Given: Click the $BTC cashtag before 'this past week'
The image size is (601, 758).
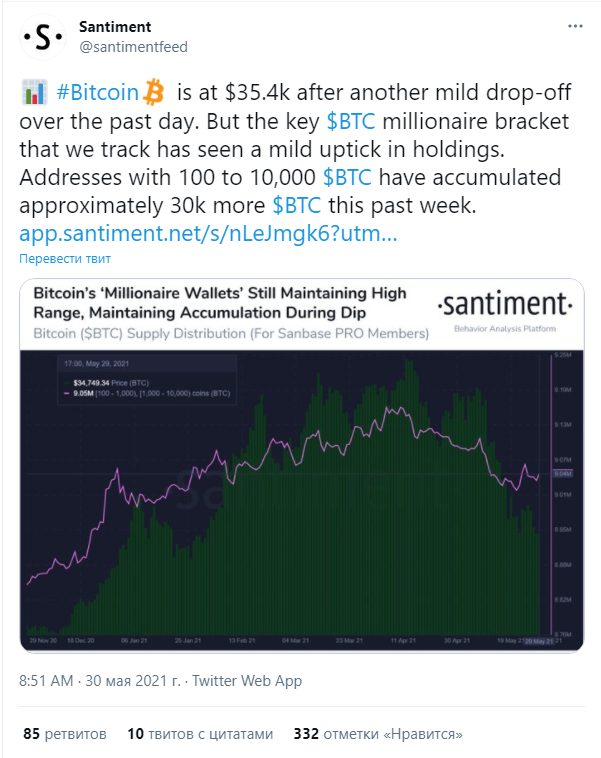Looking at the screenshot, I should tap(297, 205).
